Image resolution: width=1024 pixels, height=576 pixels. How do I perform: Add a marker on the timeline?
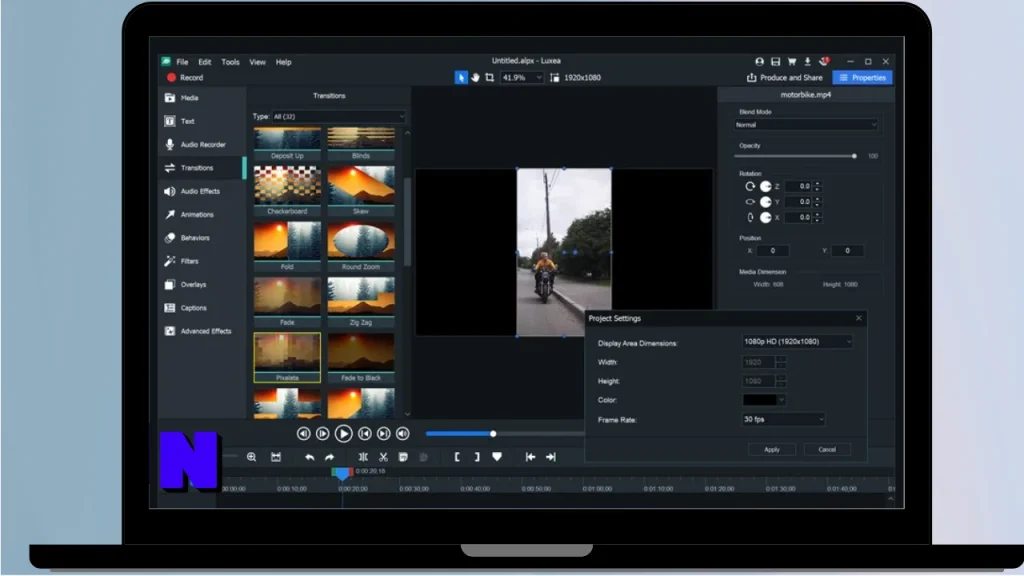click(497, 457)
